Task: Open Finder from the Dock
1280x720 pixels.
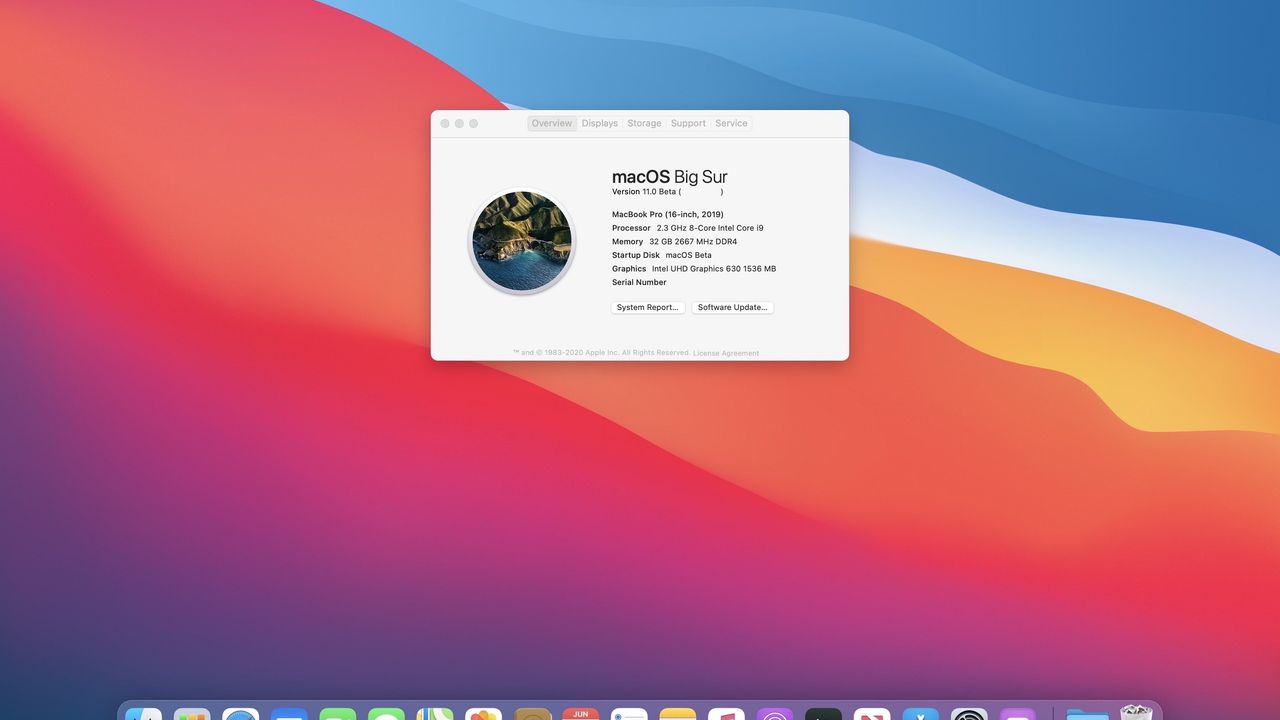Action: tap(143, 714)
